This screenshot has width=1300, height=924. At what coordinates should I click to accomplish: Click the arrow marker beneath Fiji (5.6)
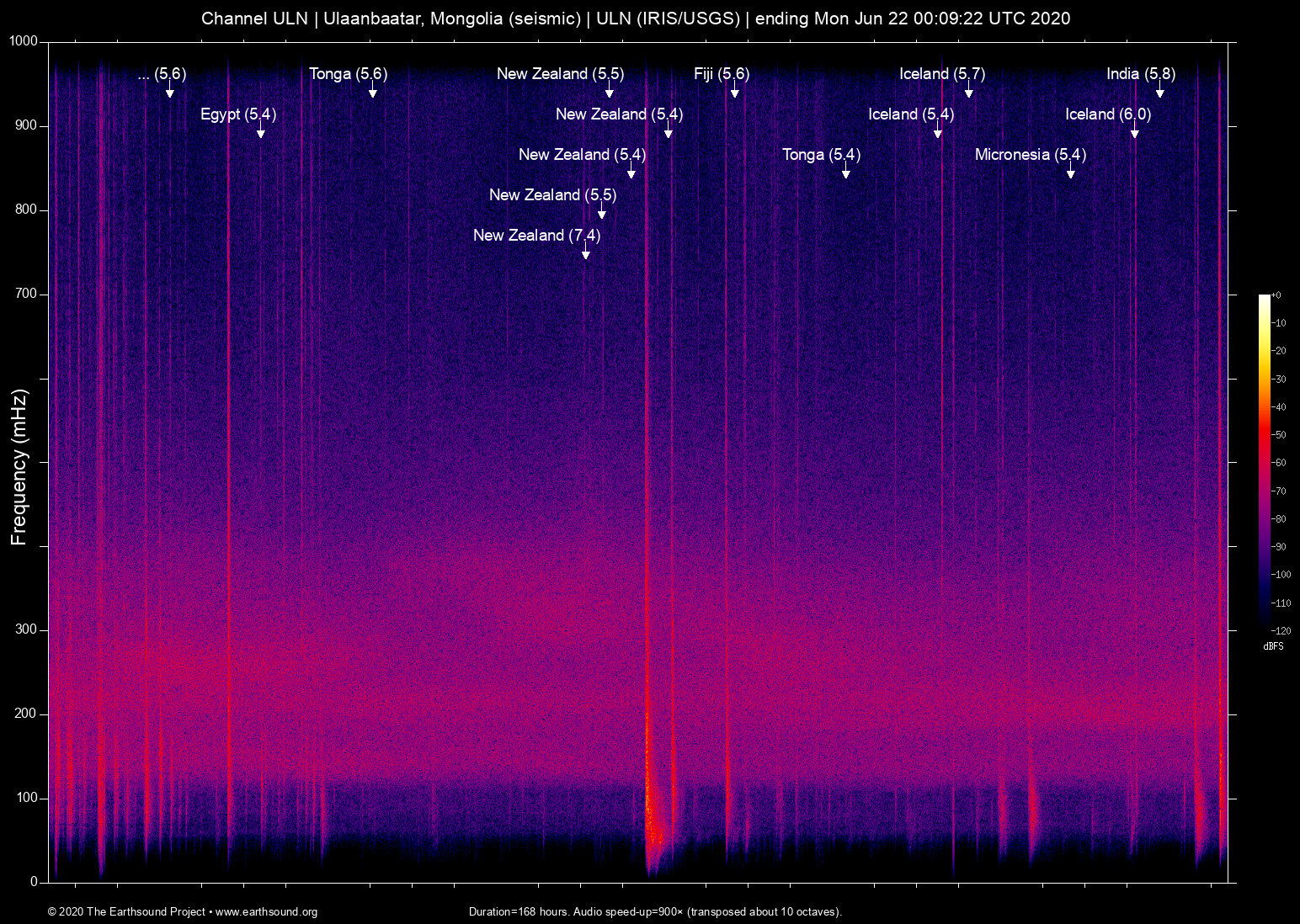point(735,92)
